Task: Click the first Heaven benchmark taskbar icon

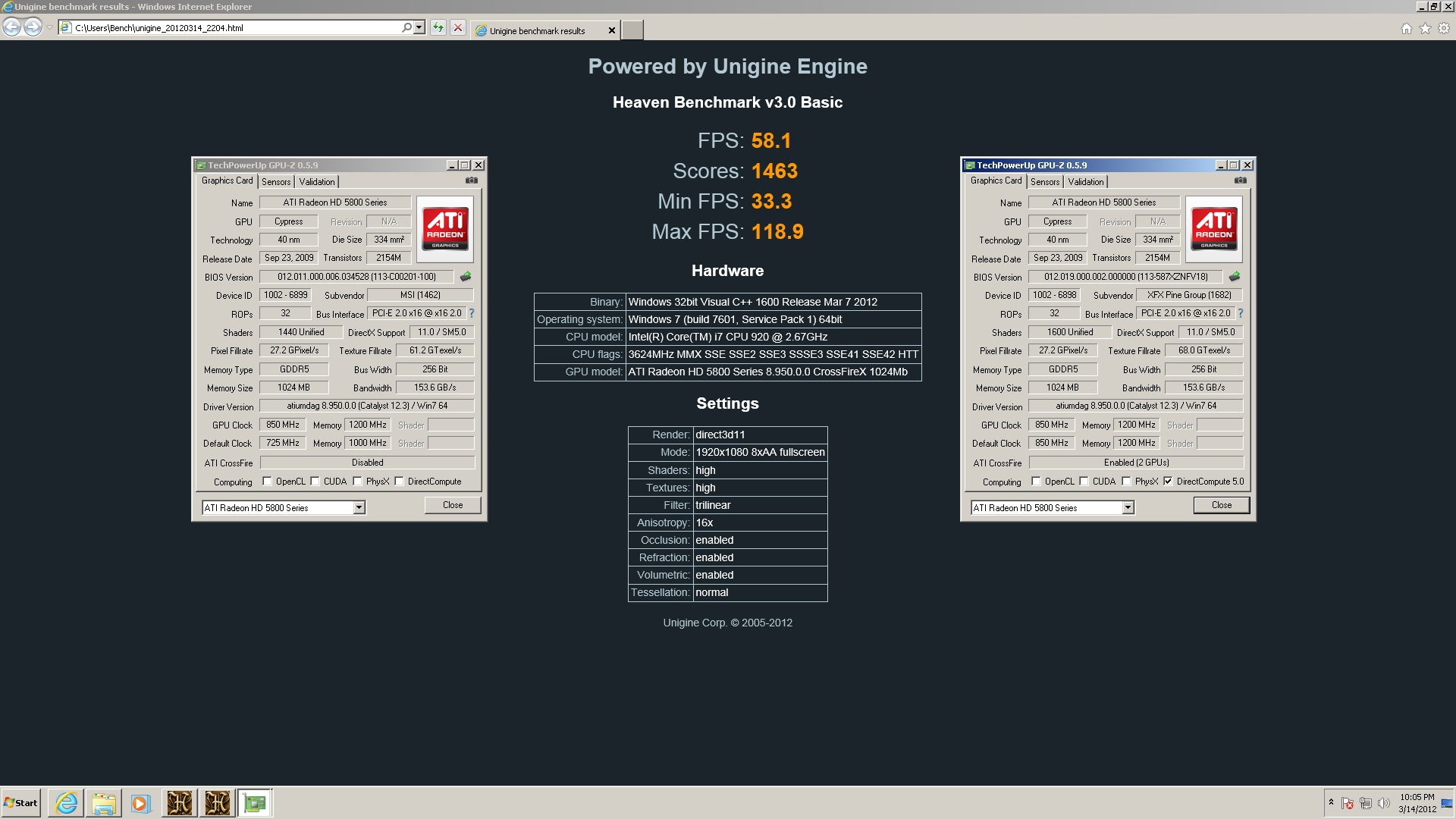Action: [x=180, y=802]
